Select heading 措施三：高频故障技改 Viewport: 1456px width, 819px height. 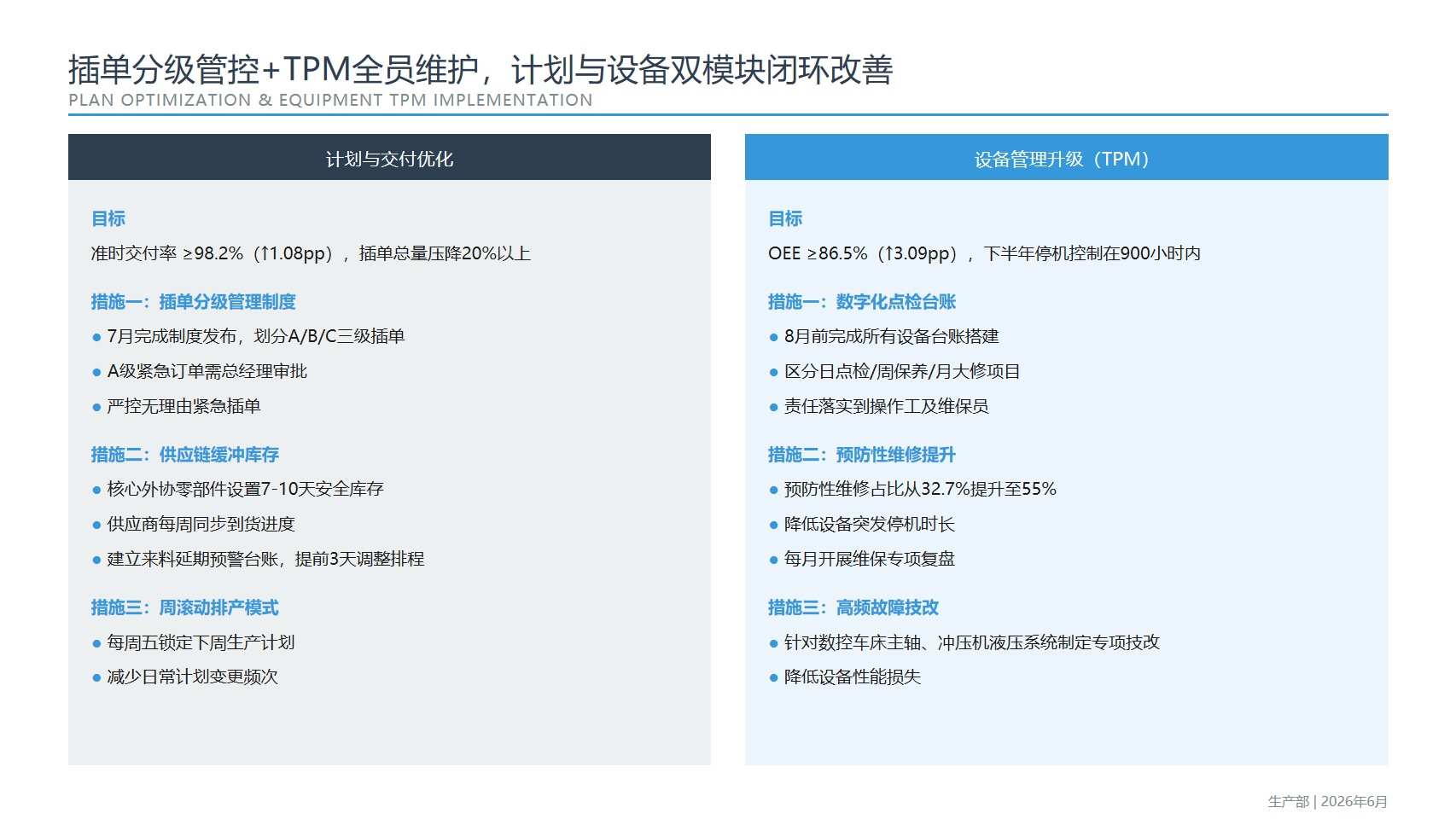(853, 607)
